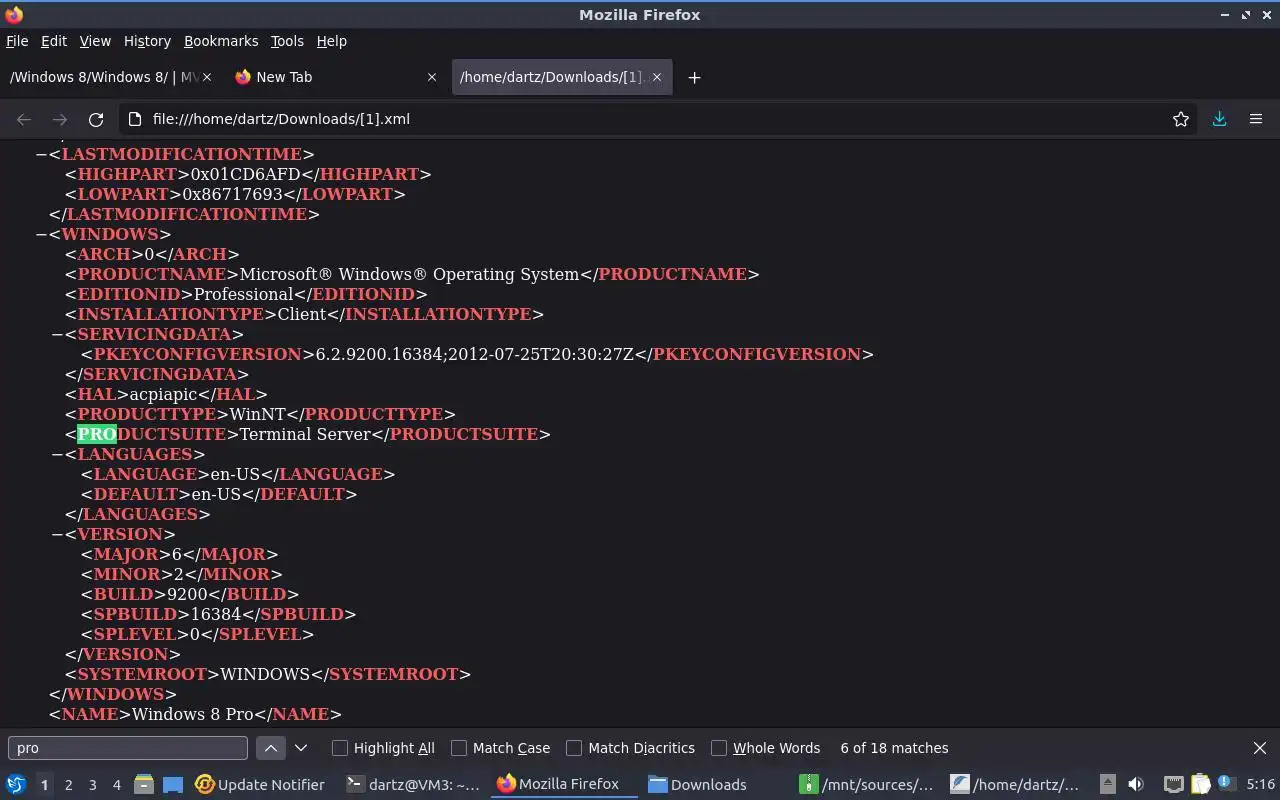Click the 'Windows 8 Pro' NAME value
Screen dimensions: 1280x800
(x=192, y=714)
